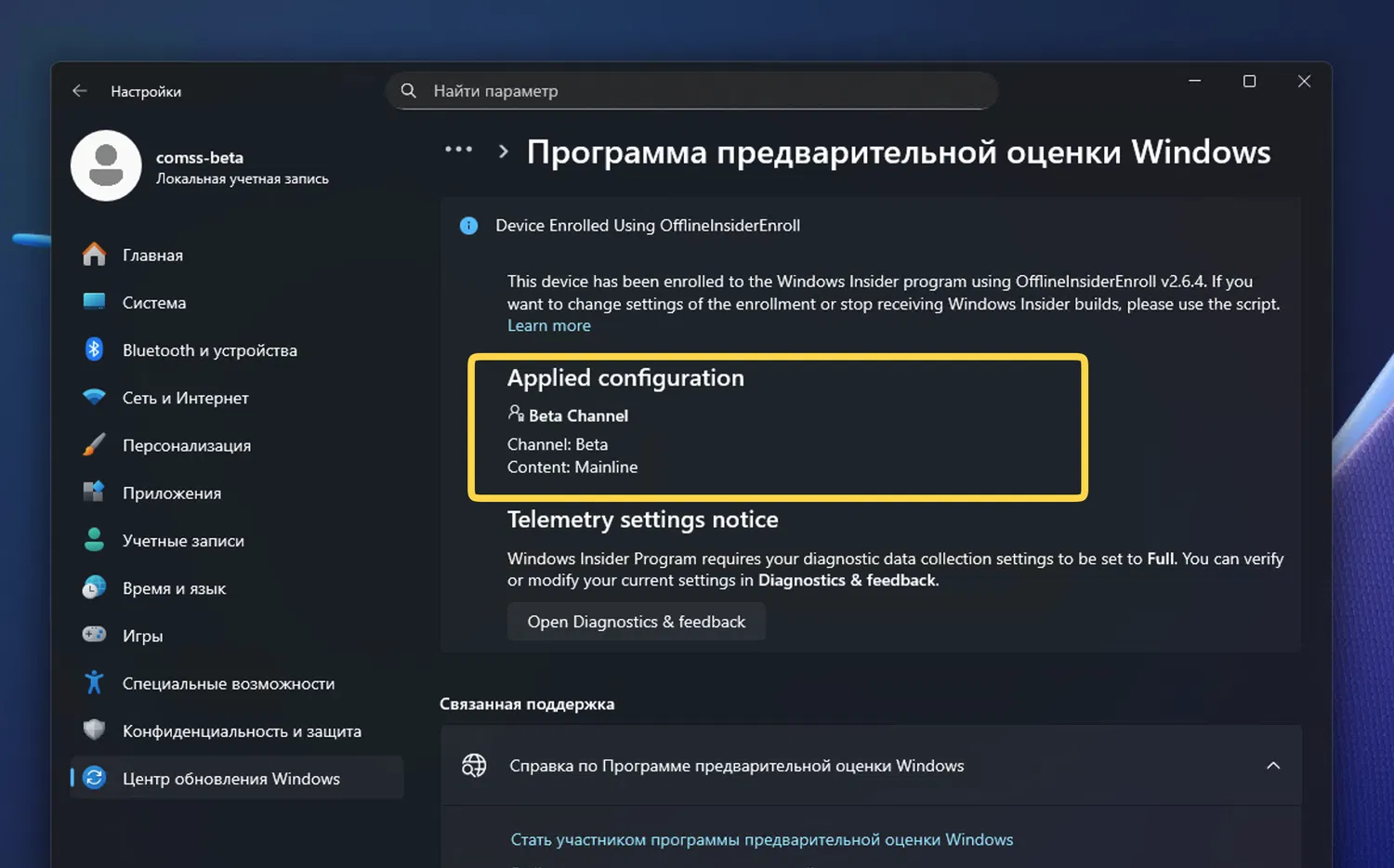Image resolution: width=1394 pixels, height=868 pixels.
Task: Open Главная settings page
Action: point(237,255)
